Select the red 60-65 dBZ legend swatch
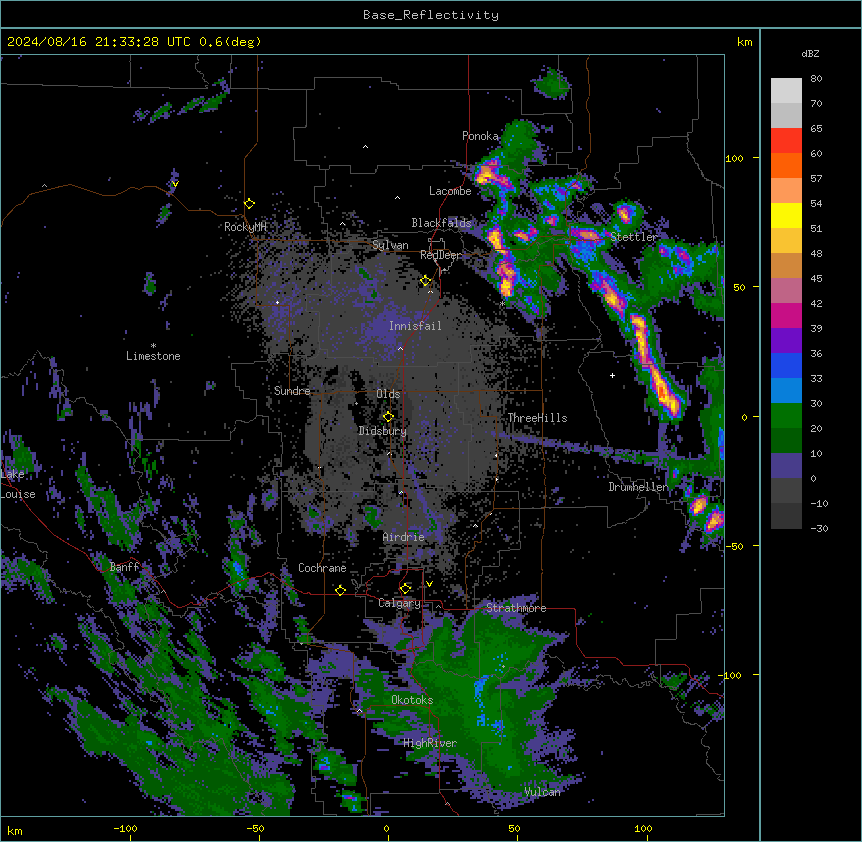Viewport: 862px width, 842px height. point(786,141)
